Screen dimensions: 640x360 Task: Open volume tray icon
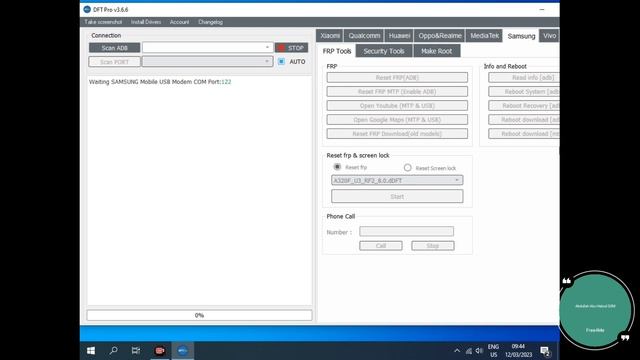pos(479,351)
